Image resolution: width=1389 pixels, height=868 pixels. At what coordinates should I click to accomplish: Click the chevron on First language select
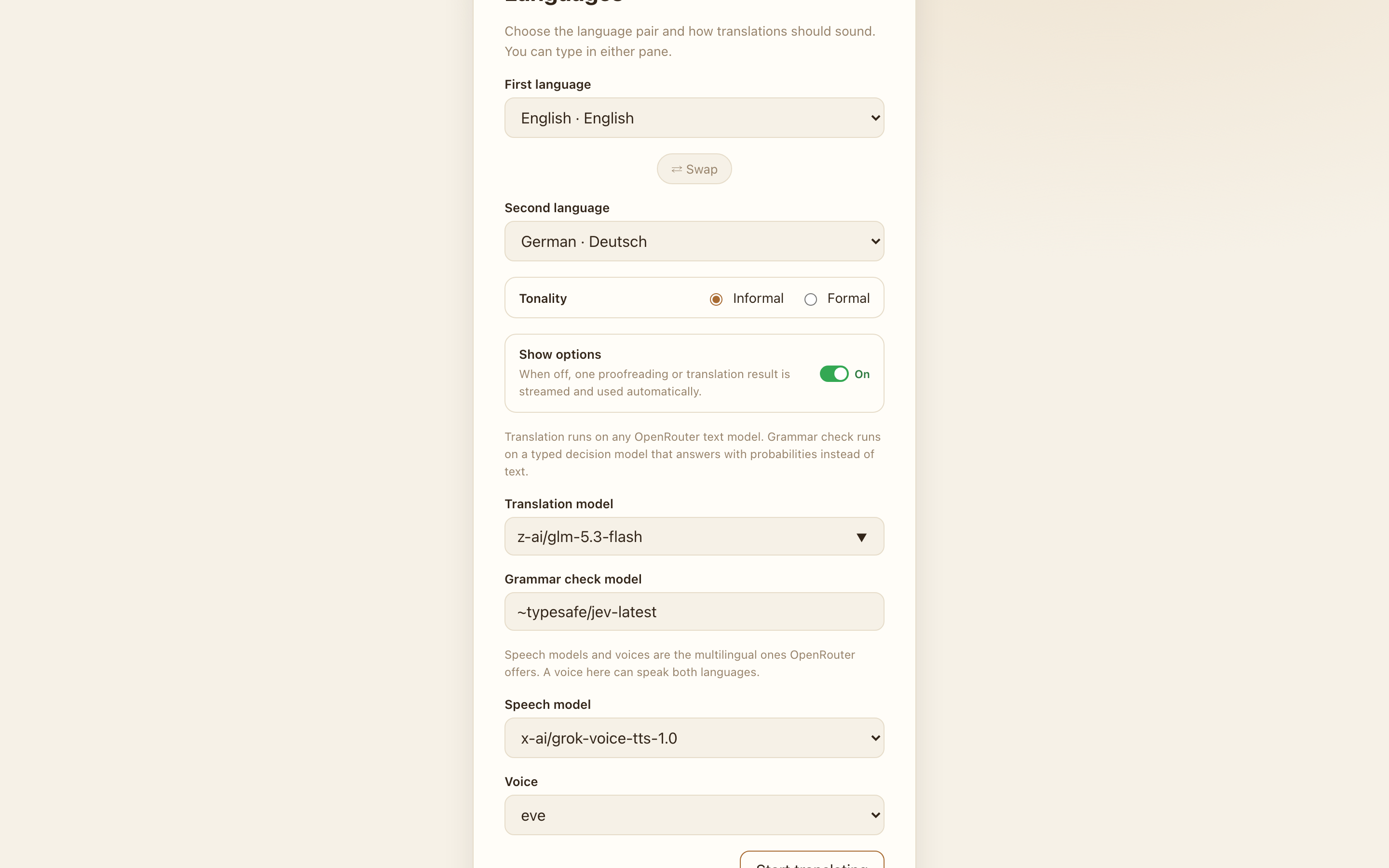(x=875, y=118)
